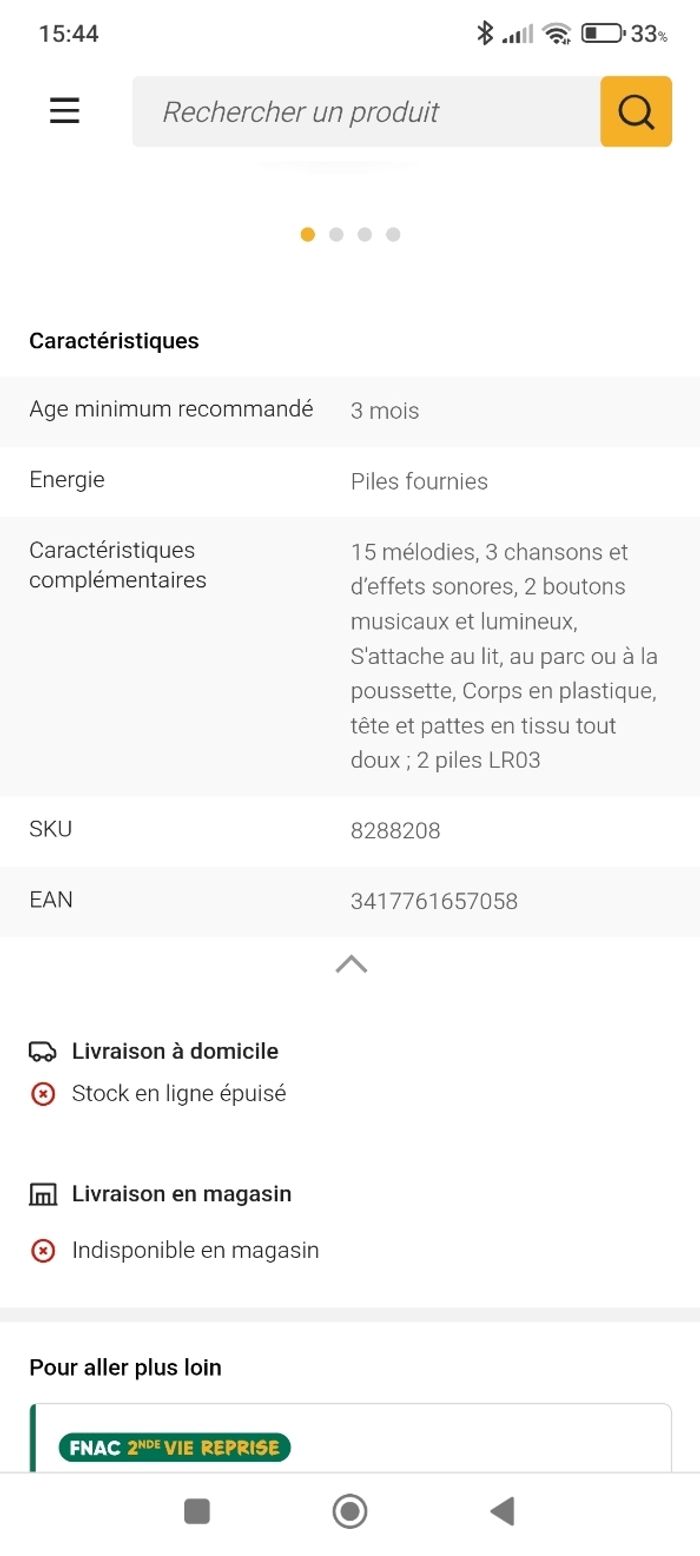
Task: Open the hamburger menu
Action: 64,110
